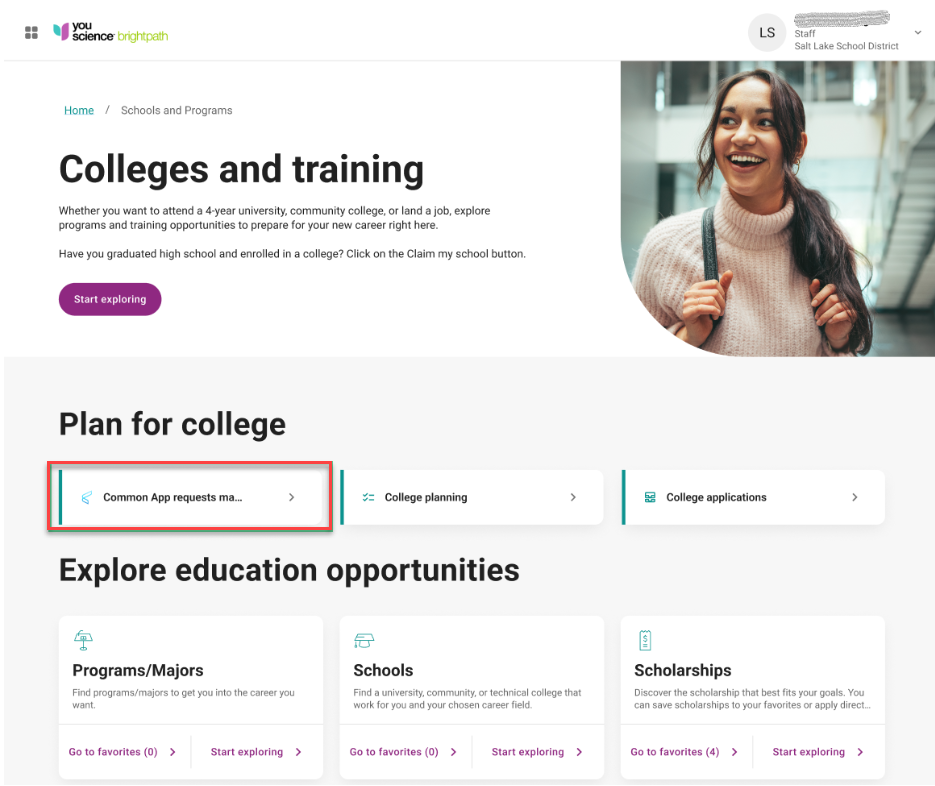Expand the Common App requests card chevron
935x786 pixels.
tap(291, 496)
